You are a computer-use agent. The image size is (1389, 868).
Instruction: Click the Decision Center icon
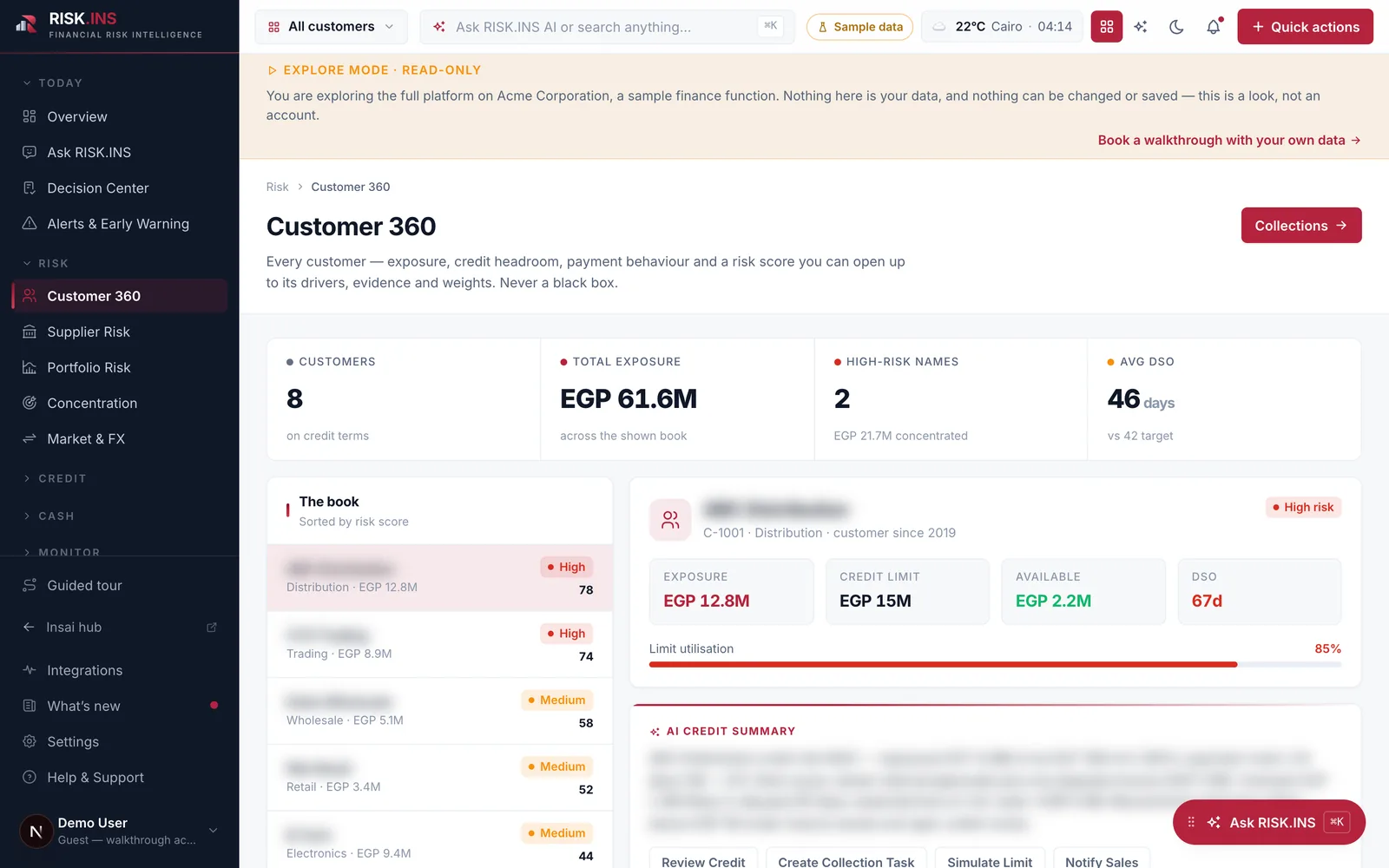tap(30, 187)
